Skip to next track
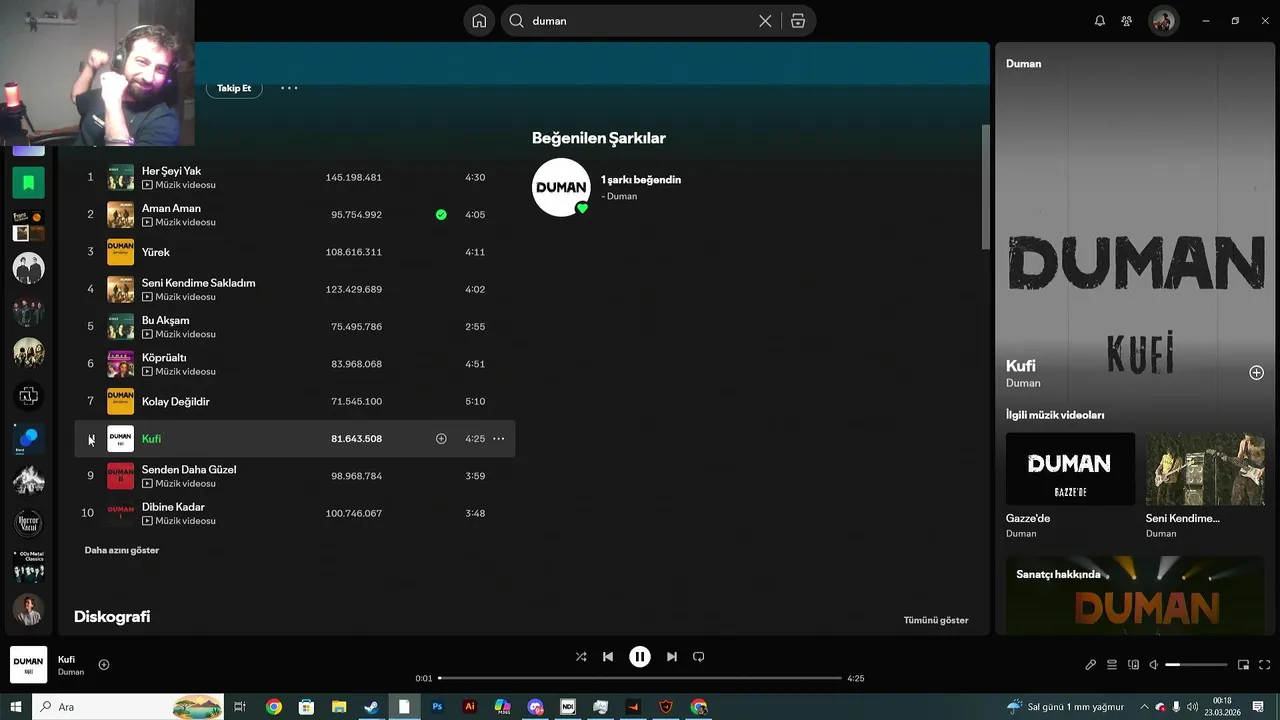This screenshot has height=720, width=1280. coord(672,657)
